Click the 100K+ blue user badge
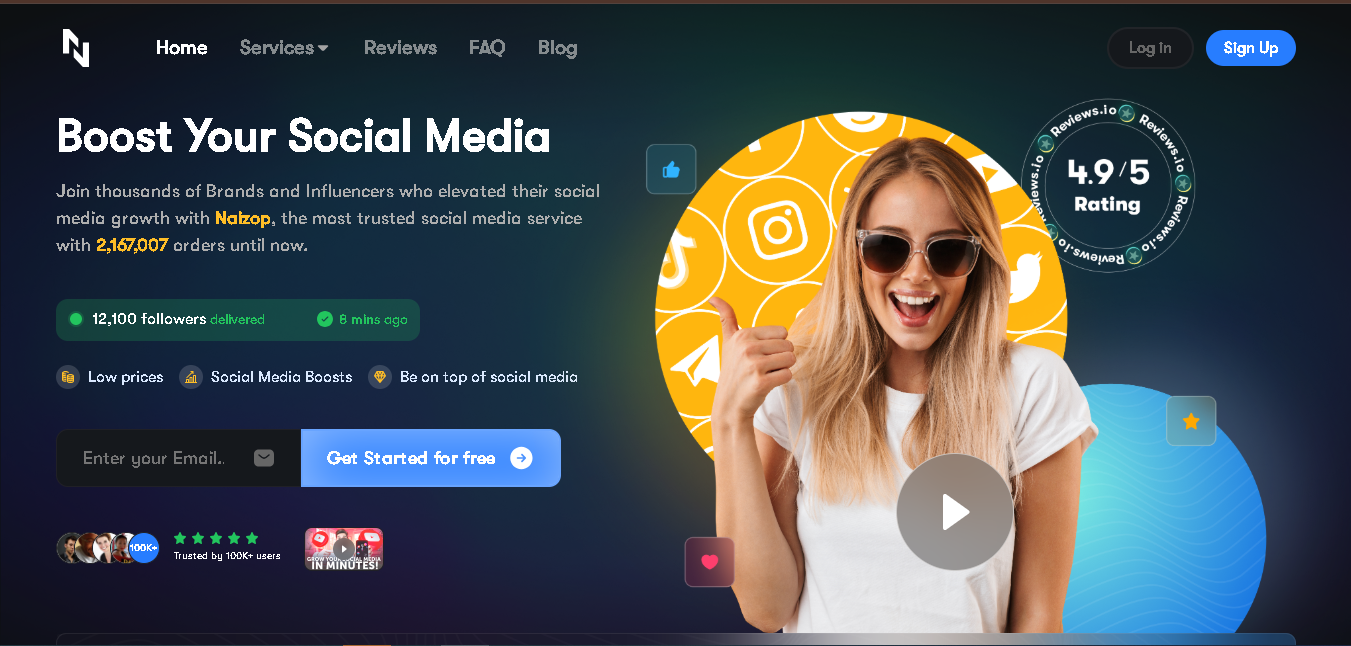The width and height of the screenshot is (1351, 646). pos(143,548)
